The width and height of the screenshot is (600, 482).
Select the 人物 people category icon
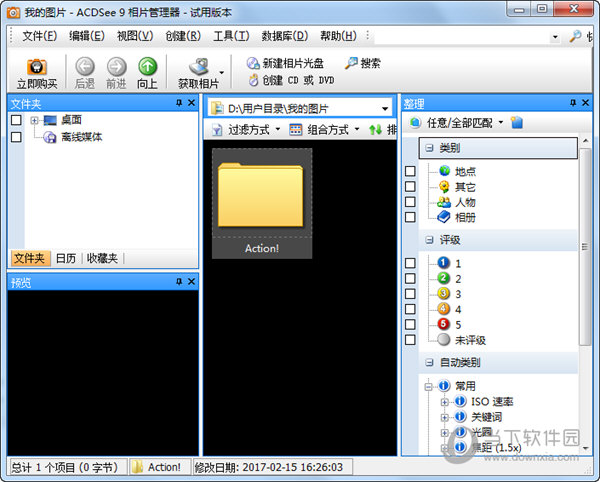(x=444, y=202)
